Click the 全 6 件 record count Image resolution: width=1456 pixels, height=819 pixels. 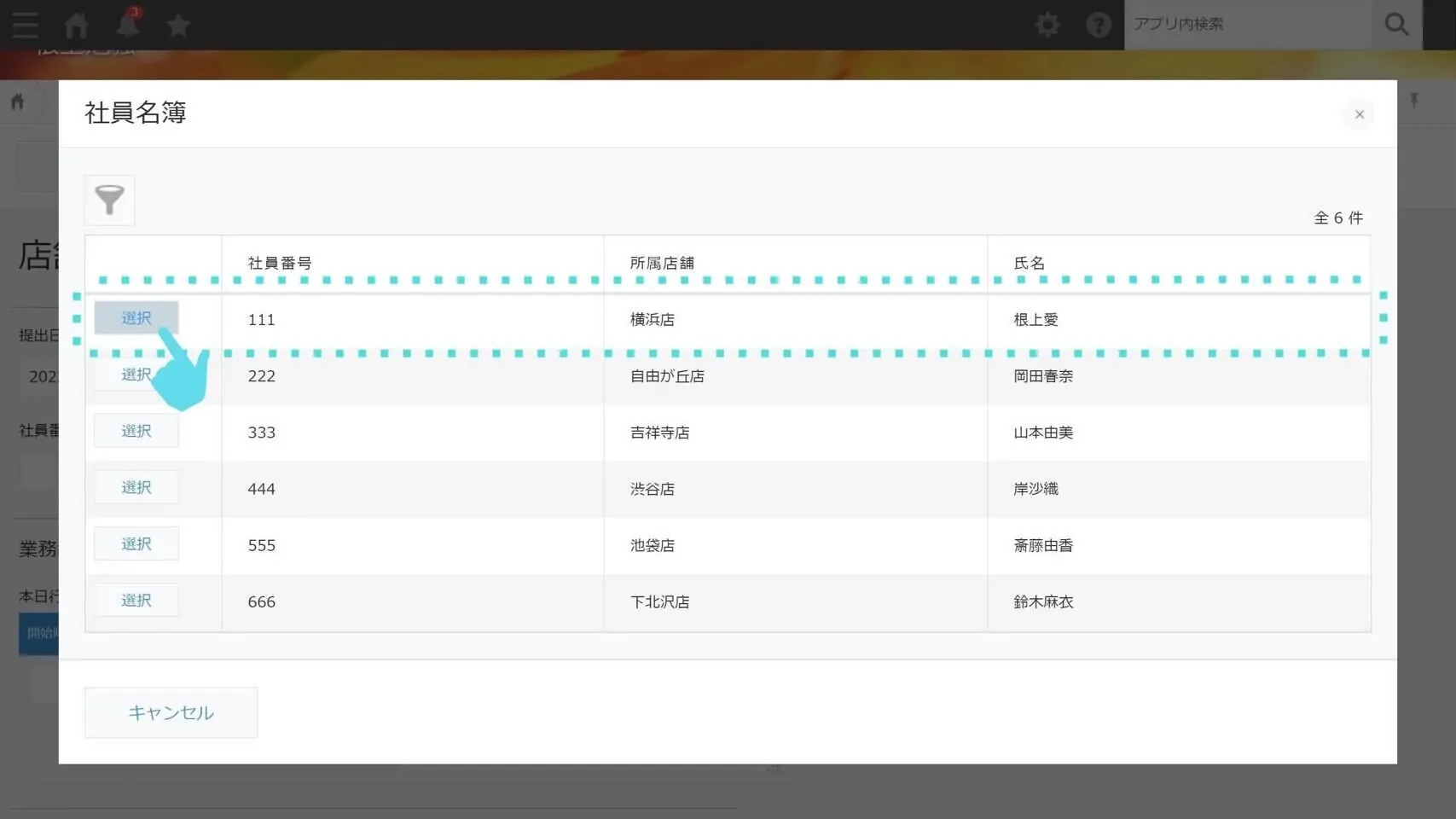[1337, 218]
